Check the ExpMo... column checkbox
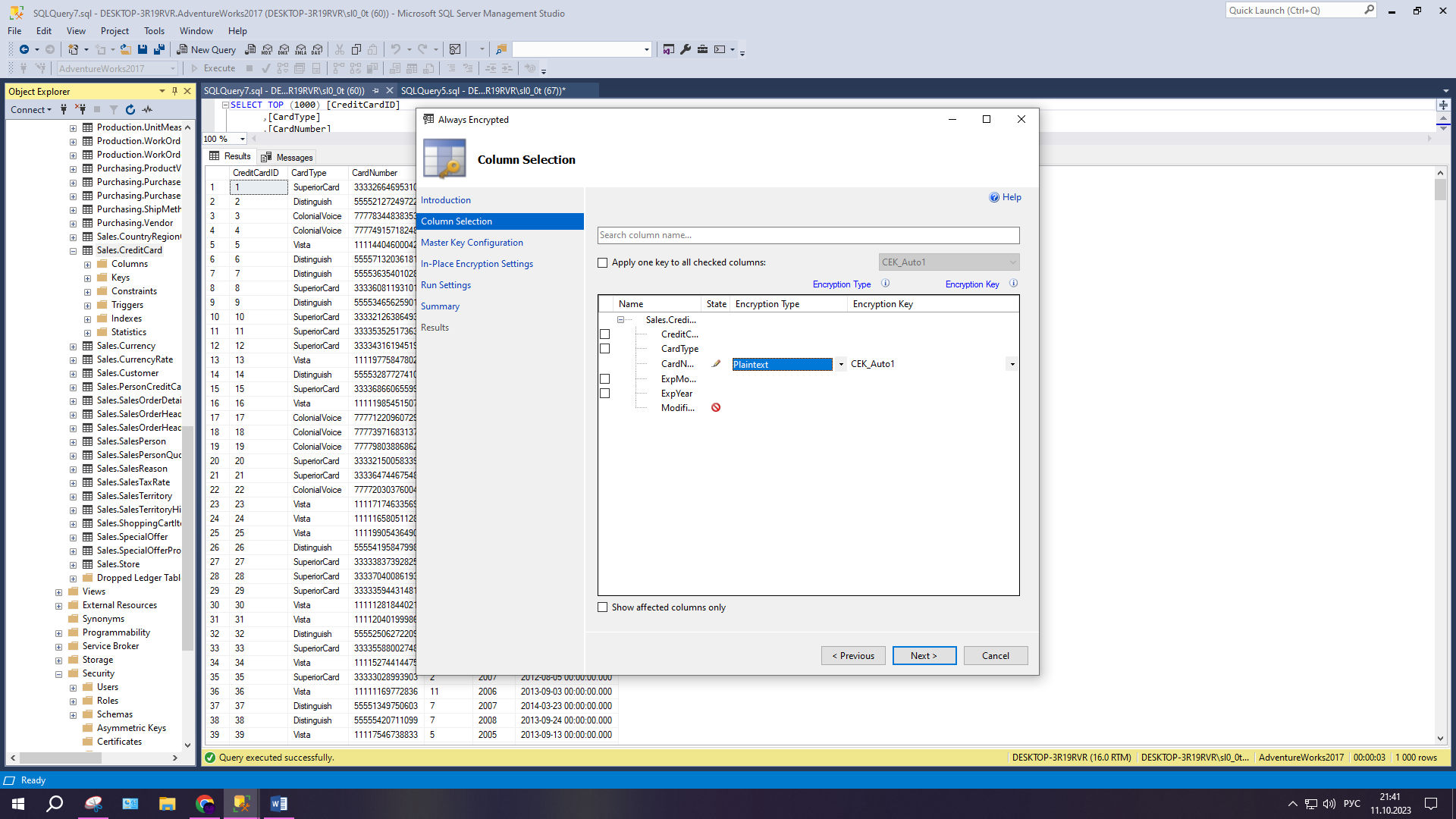The width and height of the screenshot is (1456, 819). pyautogui.click(x=604, y=379)
